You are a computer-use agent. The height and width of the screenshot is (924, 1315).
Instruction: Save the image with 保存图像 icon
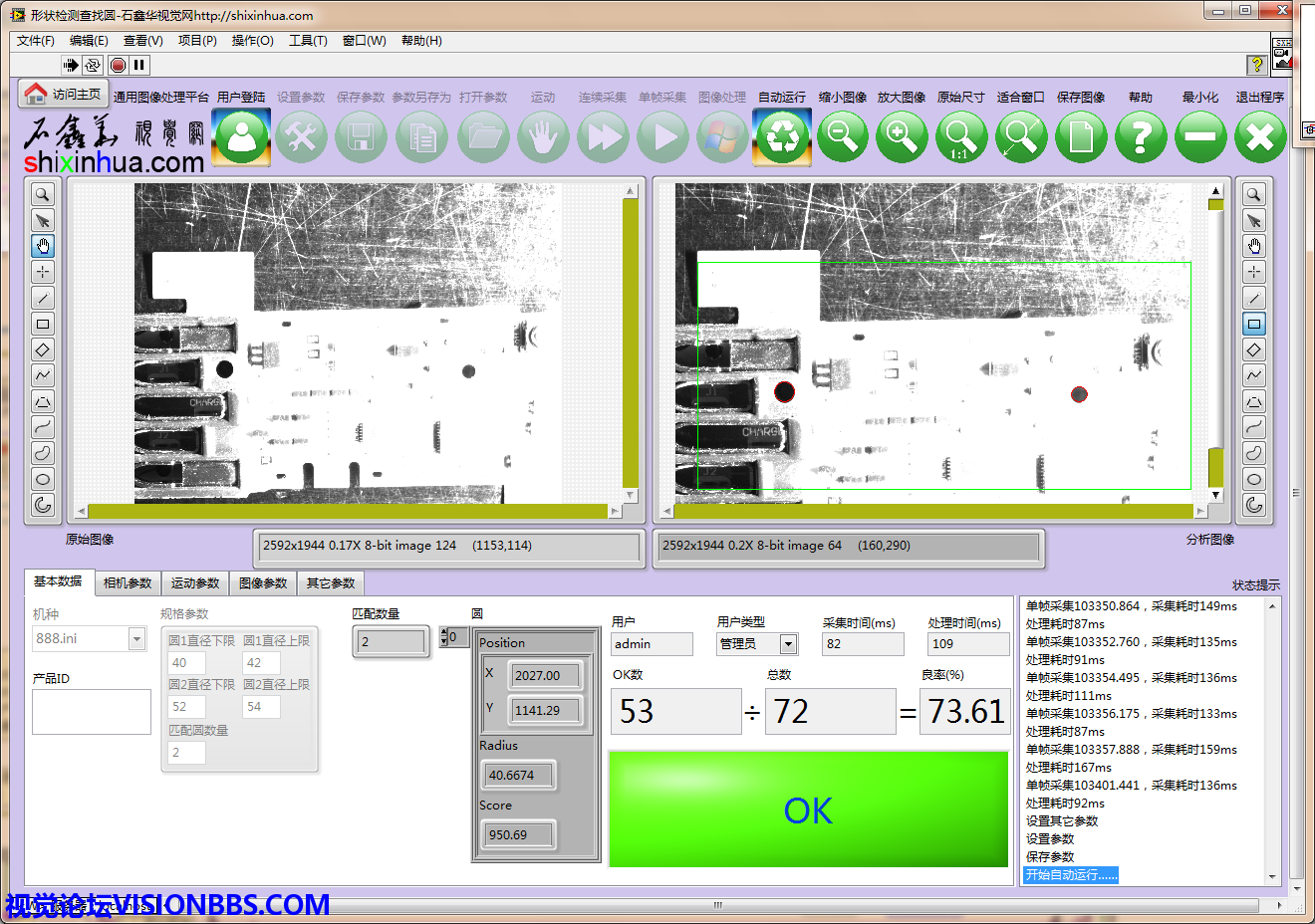click(x=1081, y=136)
